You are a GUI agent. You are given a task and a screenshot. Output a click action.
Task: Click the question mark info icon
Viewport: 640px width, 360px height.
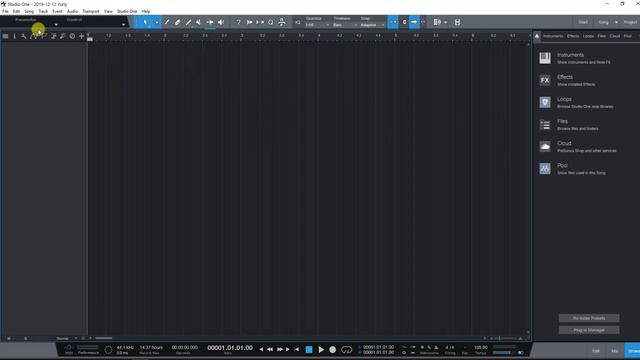tap(238, 22)
